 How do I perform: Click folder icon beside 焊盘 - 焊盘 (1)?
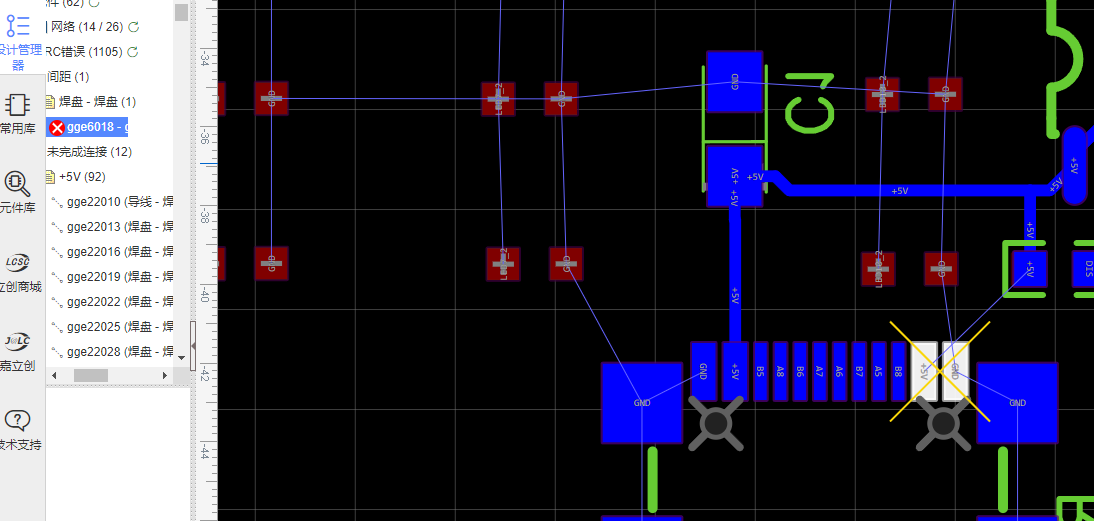click(x=50, y=102)
